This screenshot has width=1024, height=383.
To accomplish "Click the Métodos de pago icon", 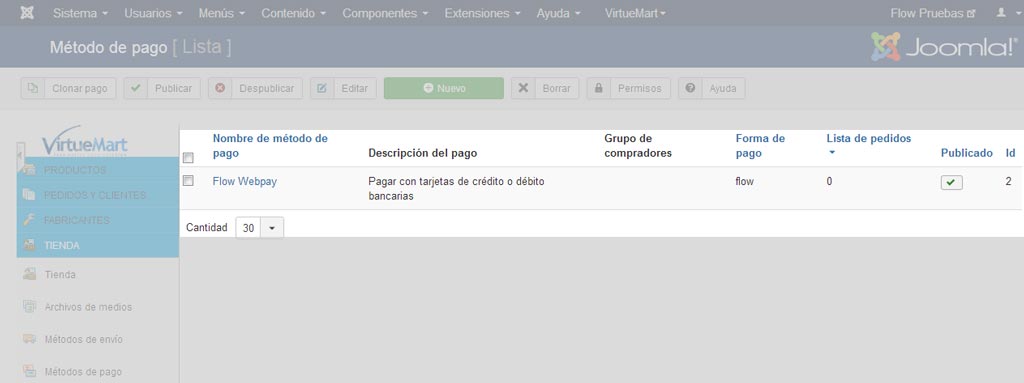I will [29, 371].
